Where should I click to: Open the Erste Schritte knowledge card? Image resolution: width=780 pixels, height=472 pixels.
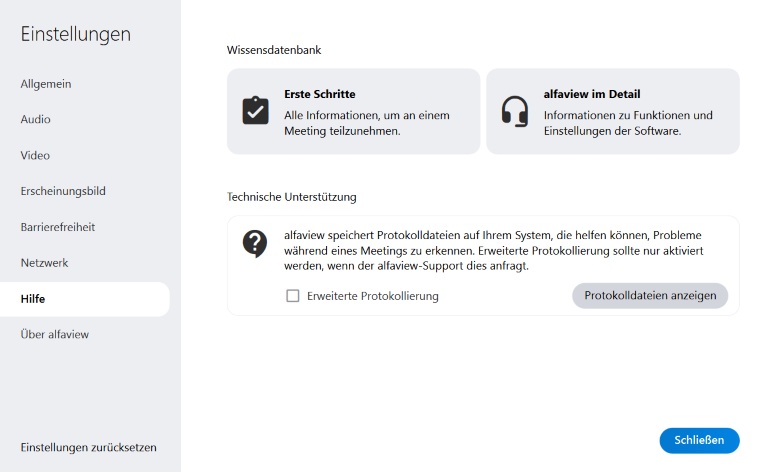point(353,111)
